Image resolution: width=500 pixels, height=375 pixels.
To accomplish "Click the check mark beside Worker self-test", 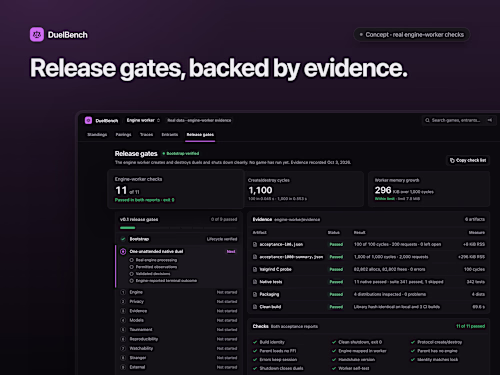I will click(334, 368).
